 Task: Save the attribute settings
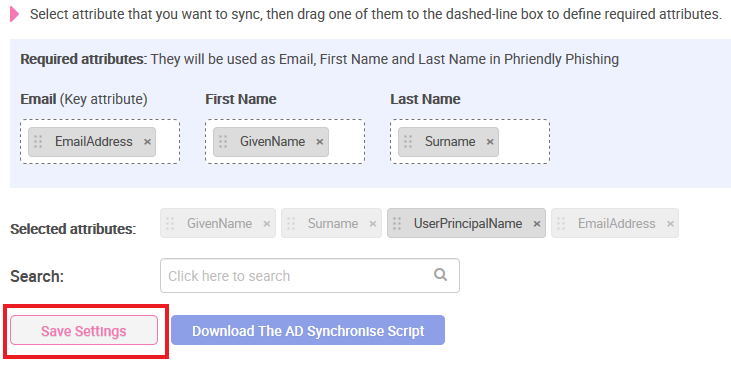coord(84,330)
